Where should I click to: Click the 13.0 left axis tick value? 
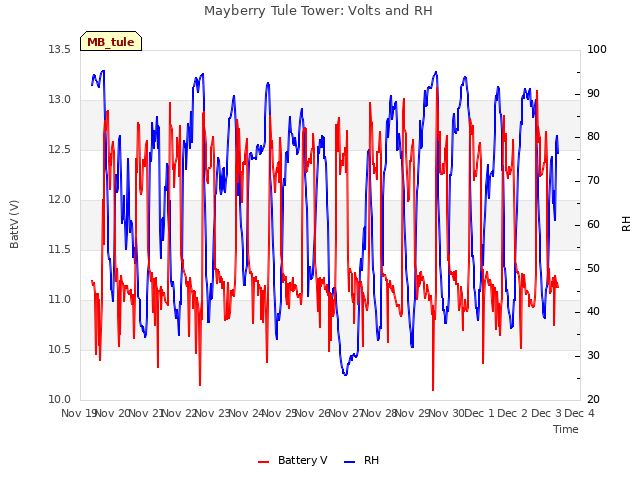(x=59, y=100)
